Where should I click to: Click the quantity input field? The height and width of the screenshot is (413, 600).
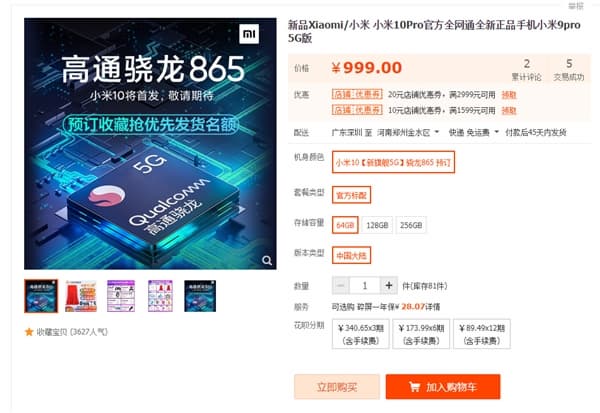(x=365, y=286)
